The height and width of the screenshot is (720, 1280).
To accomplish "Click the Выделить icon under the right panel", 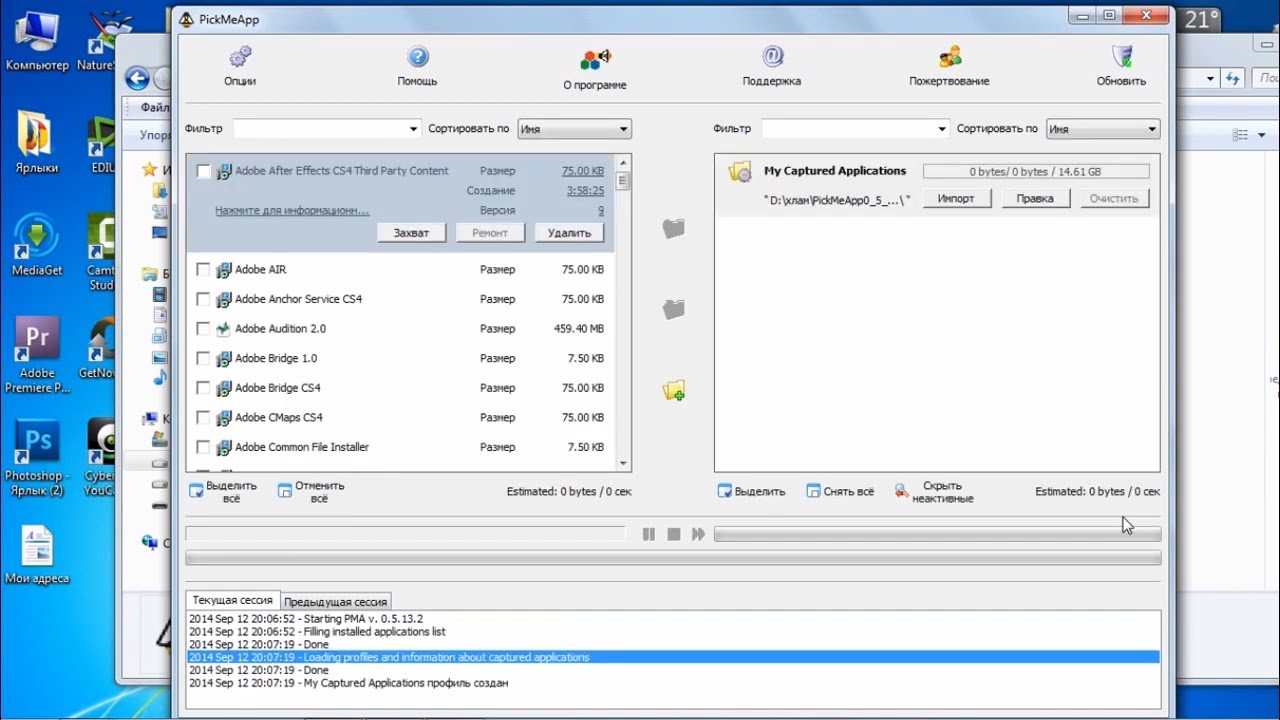I will tap(725, 491).
